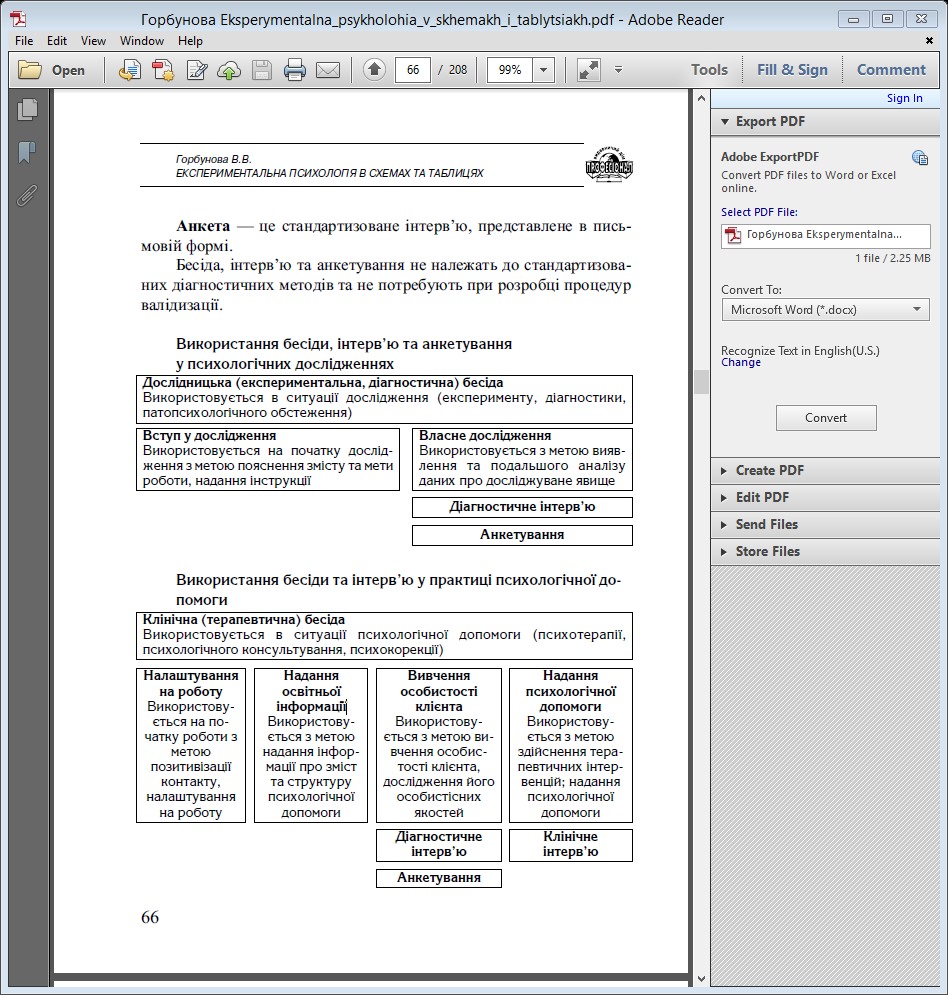Collapse the Export PDF section
948x995 pixels.
tap(770, 121)
